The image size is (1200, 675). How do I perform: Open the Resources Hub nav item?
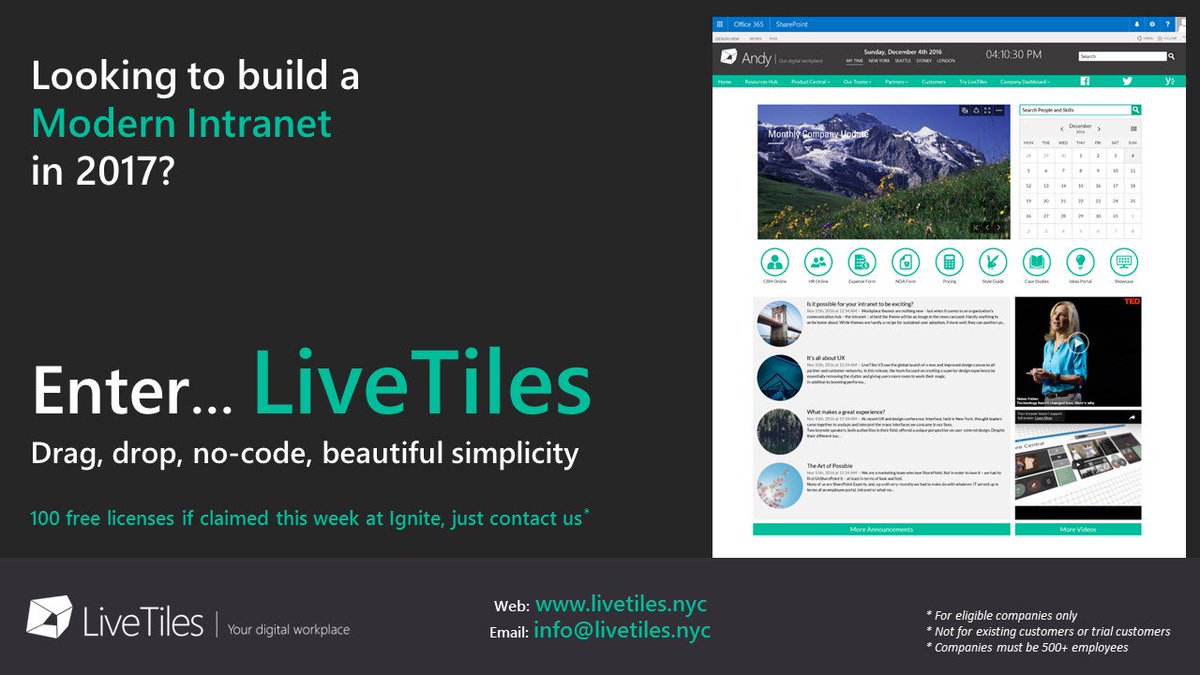[761, 81]
